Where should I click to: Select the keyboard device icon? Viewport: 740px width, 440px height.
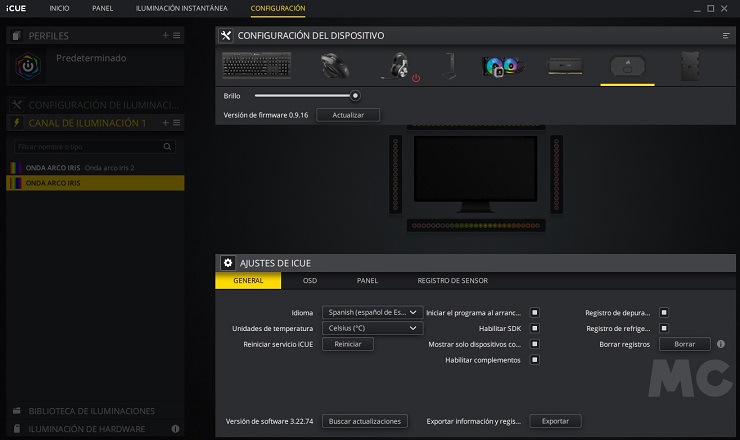pos(255,66)
